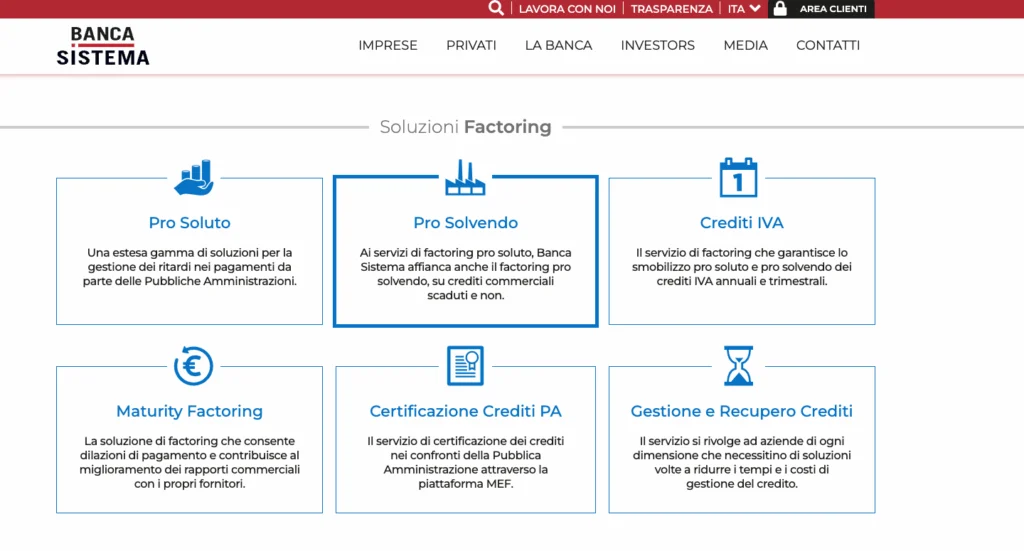Image resolution: width=1024 pixels, height=551 pixels.
Task: Click the AREA CLIENTI button
Action: coord(832,9)
